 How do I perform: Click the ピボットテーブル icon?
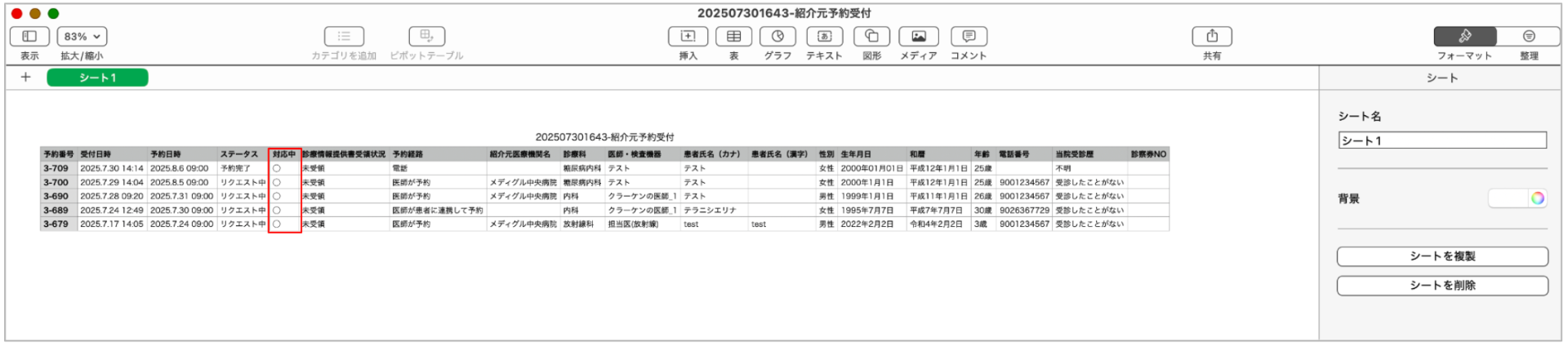(426, 37)
